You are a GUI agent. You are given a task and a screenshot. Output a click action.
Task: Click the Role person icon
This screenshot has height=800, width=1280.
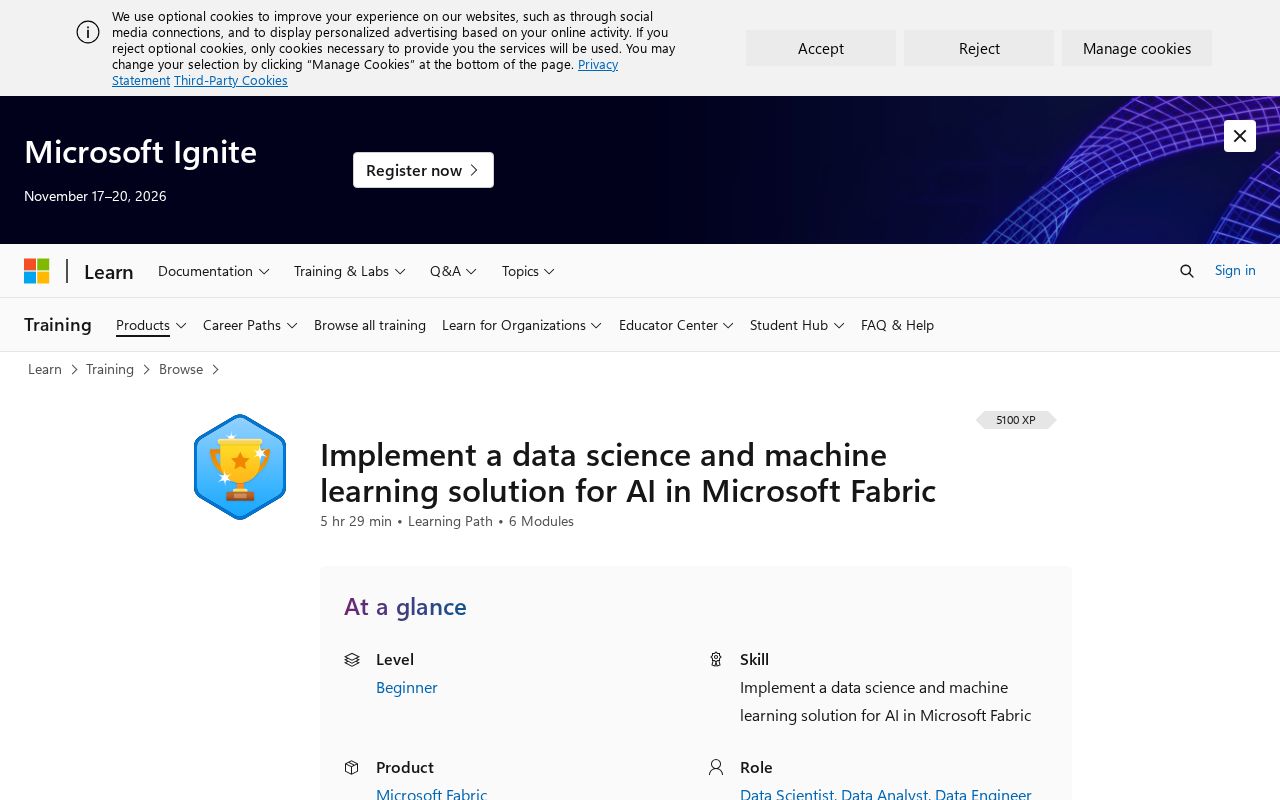[x=716, y=768]
